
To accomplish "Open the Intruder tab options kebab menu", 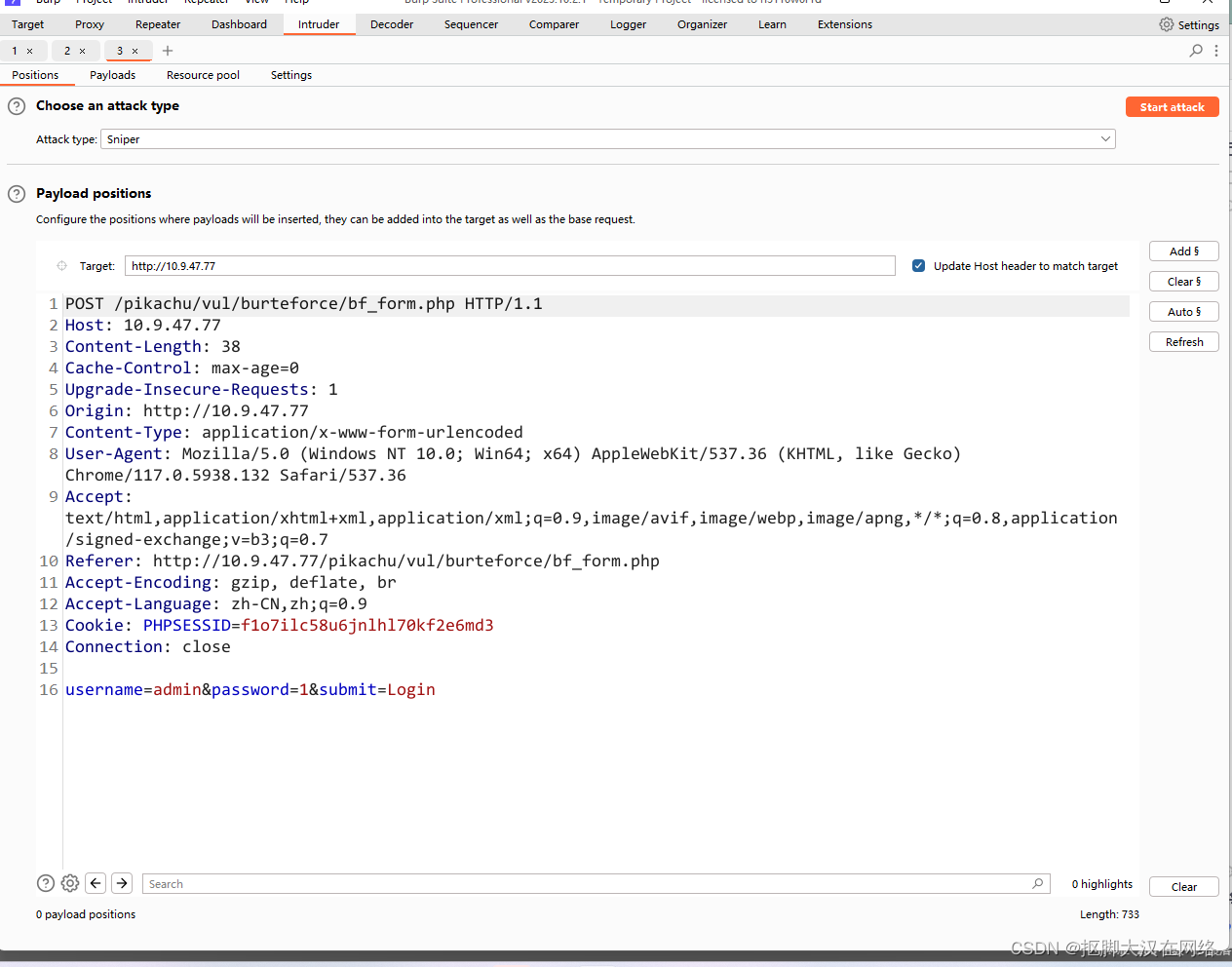I will coord(1216,51).
